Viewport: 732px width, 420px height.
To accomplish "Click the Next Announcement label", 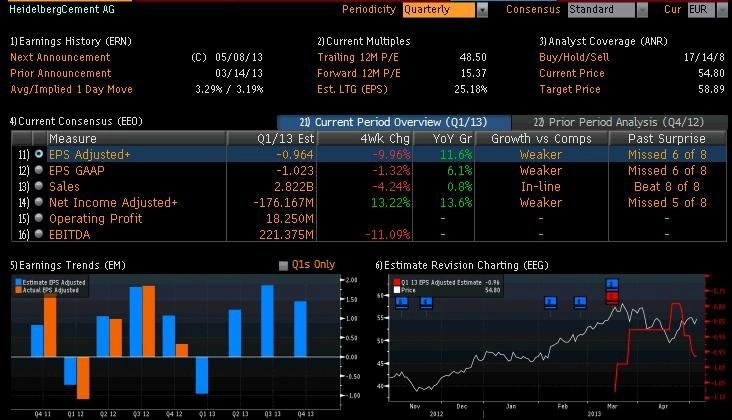I will pos(60,57).
